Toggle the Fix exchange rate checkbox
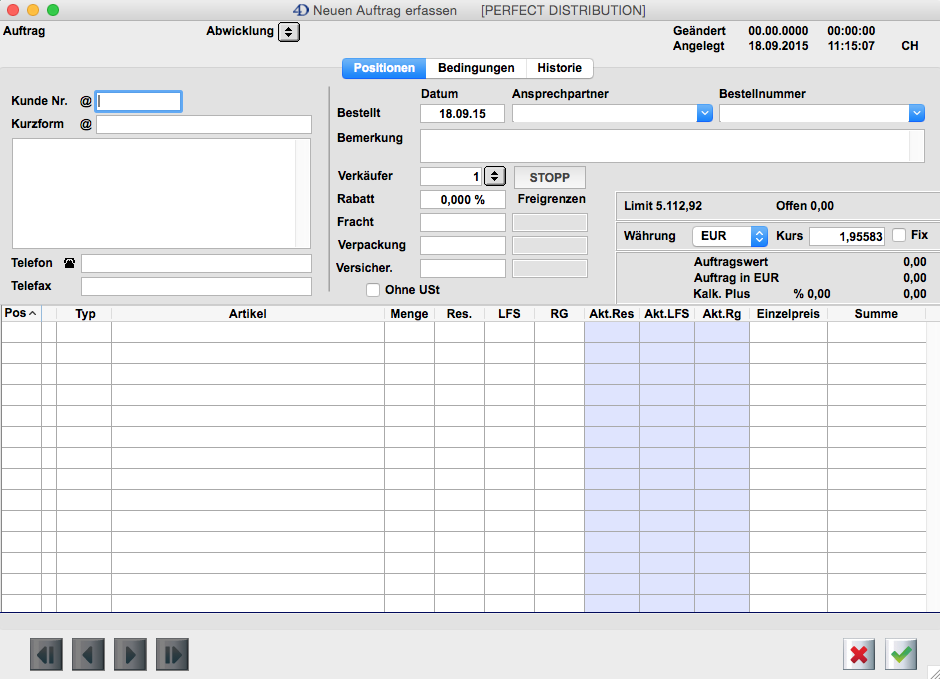Viewport: 940px width, 679px height. click(899, 235)
